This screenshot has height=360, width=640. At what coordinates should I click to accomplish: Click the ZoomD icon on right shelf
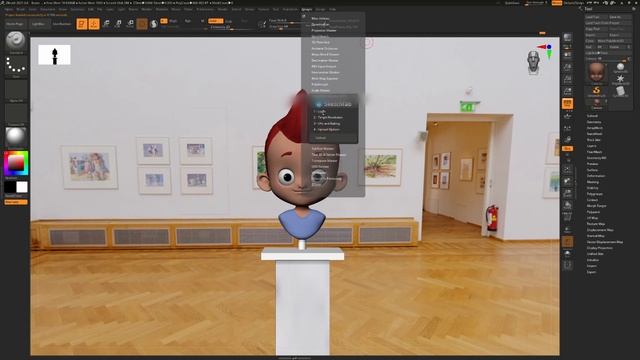567,193
